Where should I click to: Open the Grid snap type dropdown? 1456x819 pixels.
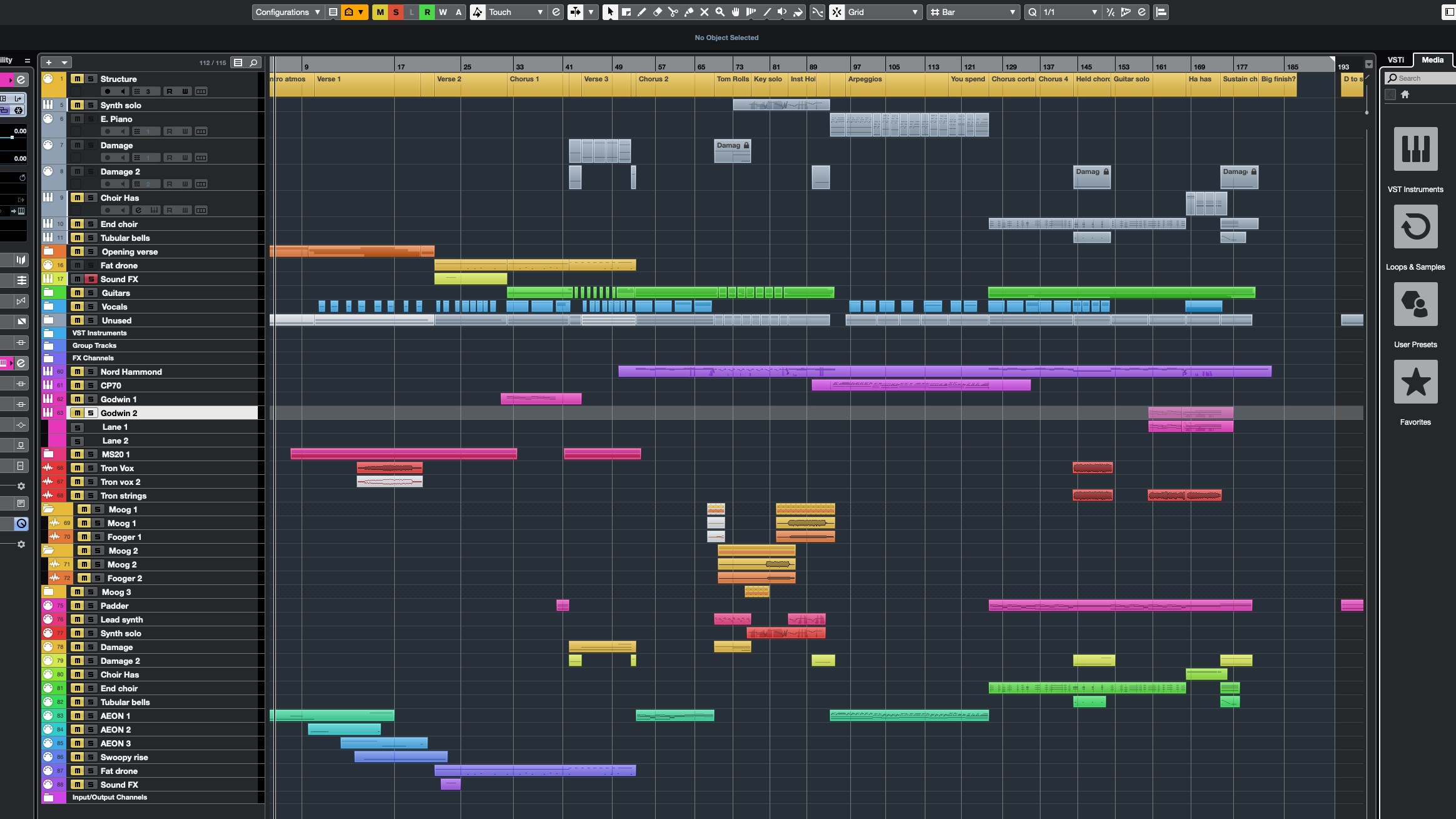coord(882,12)
